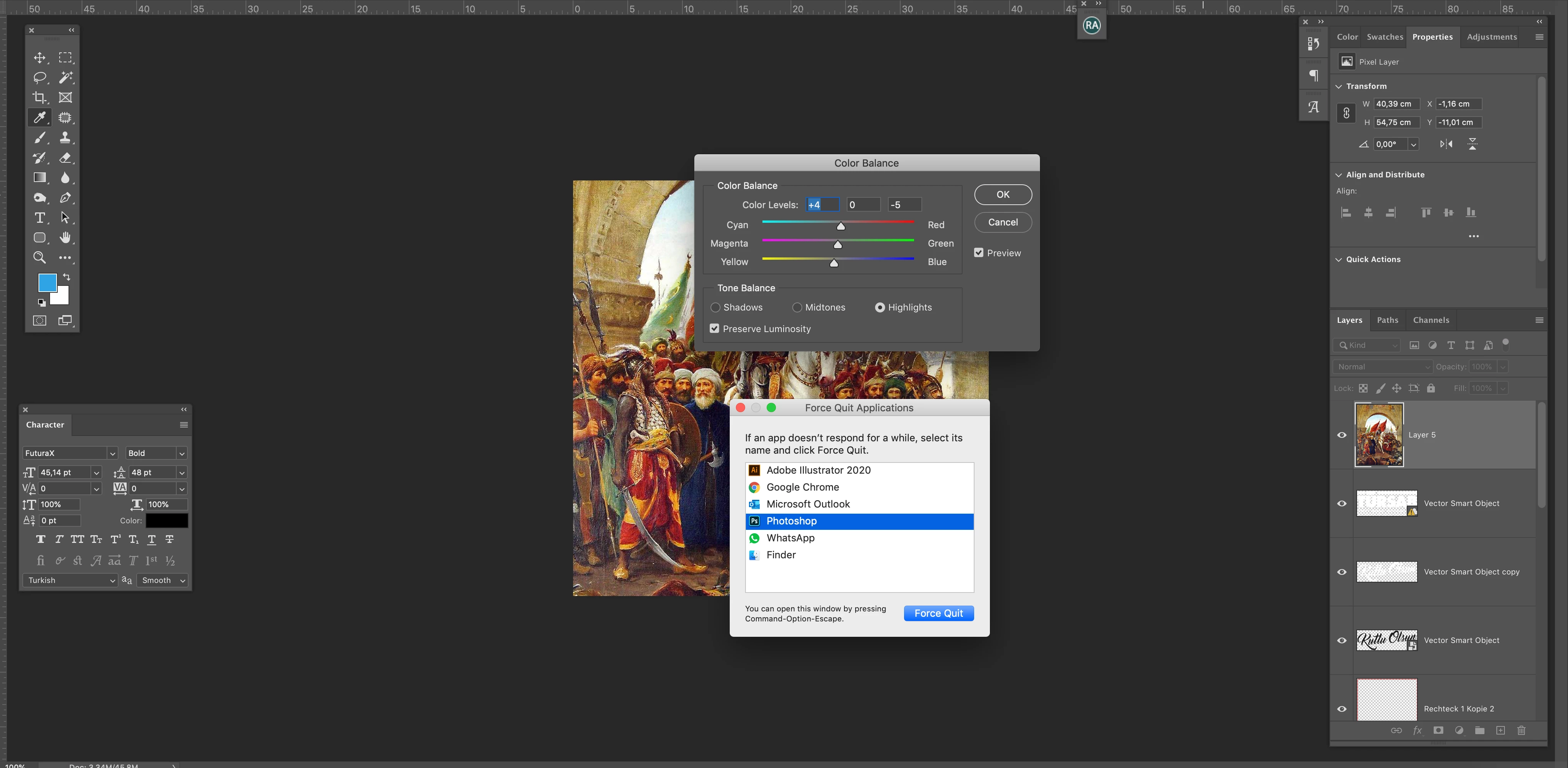Click the Force Quit button
1568x768 pixels.
pos(939,613)
